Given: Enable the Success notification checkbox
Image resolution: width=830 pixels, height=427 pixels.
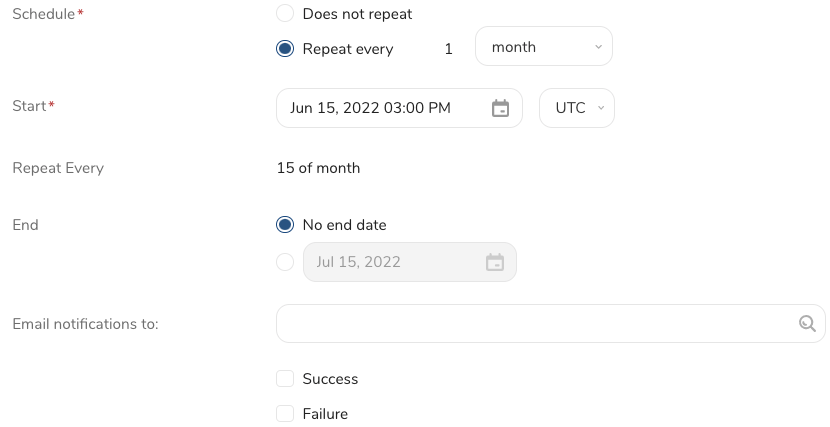Looking at the screenshot, I should (x=285, y=379).
